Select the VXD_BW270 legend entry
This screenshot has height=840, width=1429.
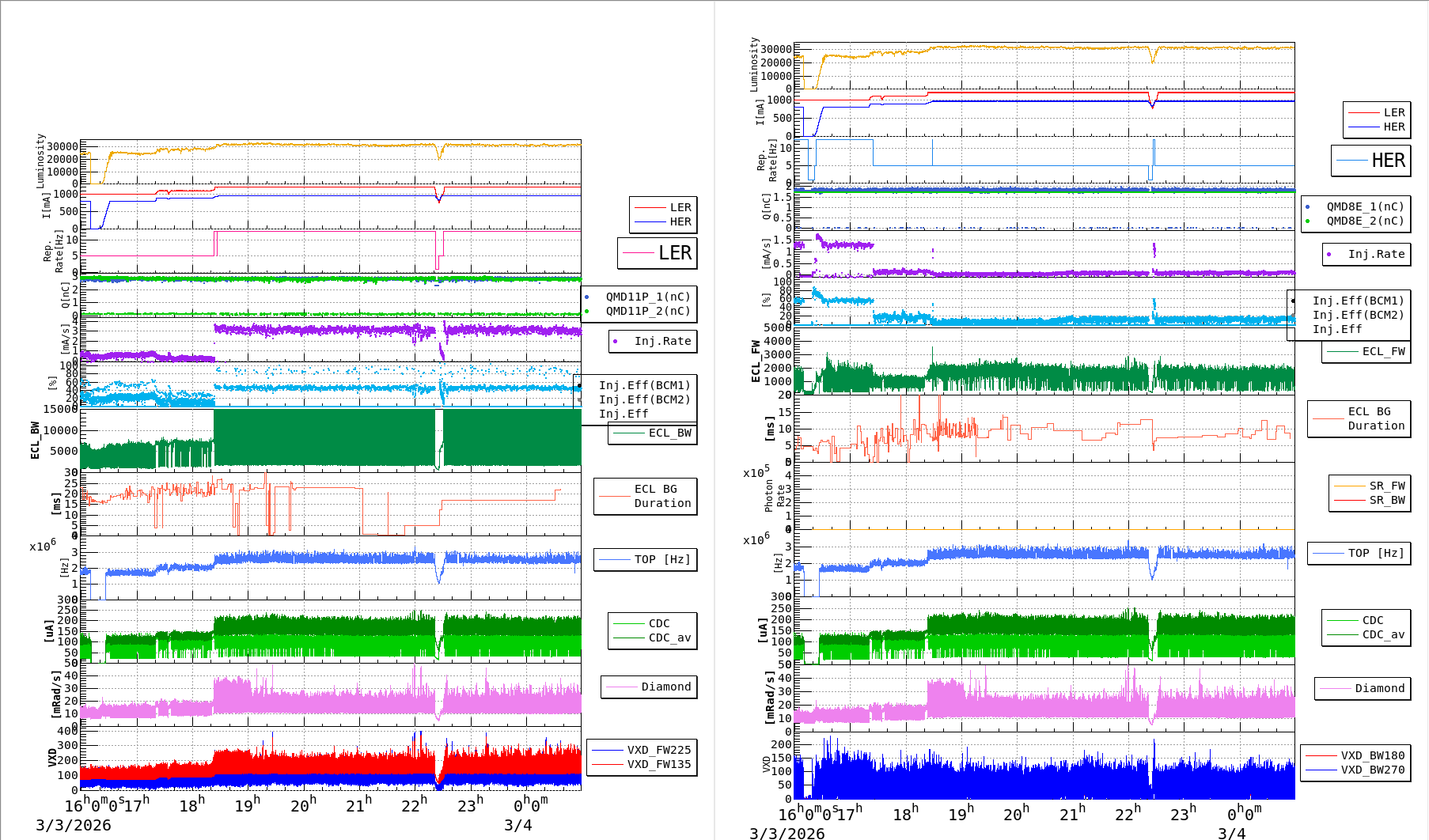pos(1372,770)
